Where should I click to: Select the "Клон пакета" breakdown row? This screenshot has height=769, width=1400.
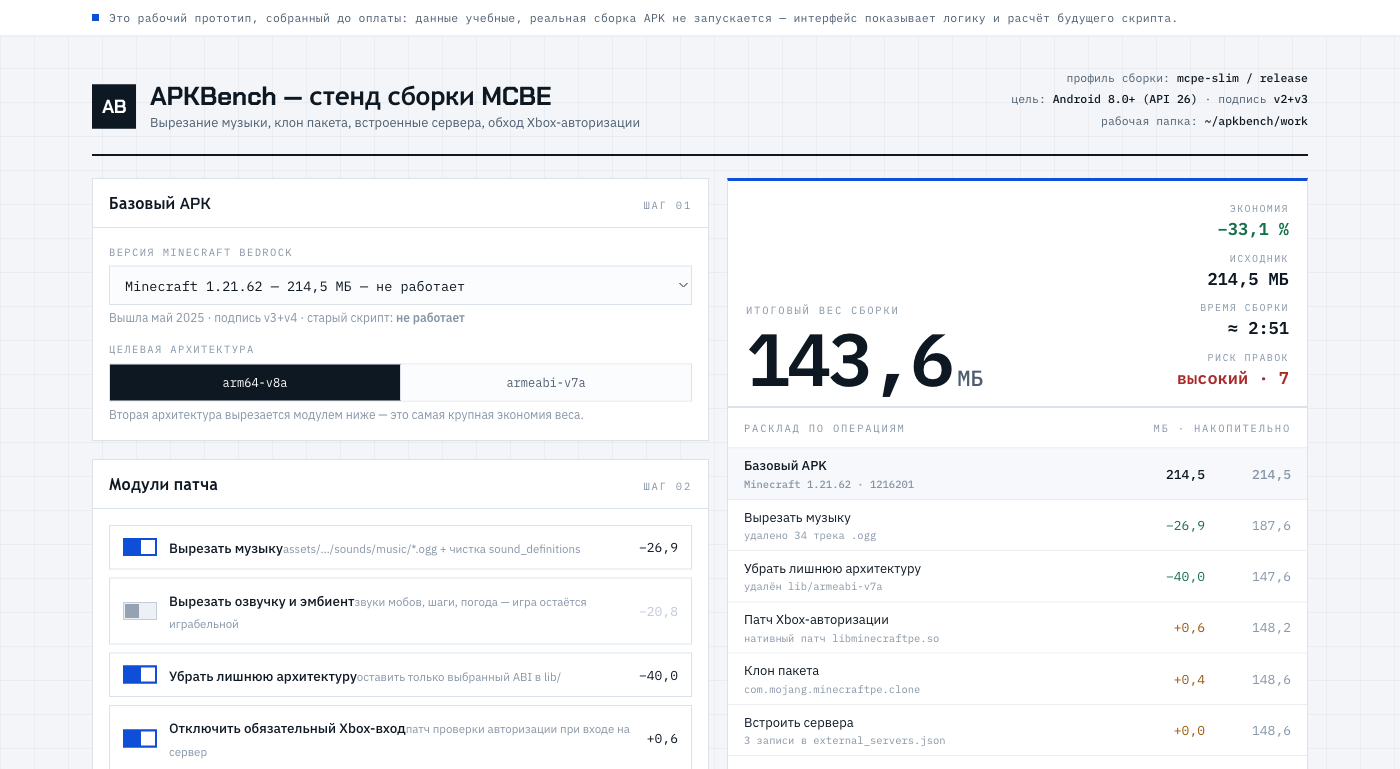pyautogui.click(x=1017, y=680)
